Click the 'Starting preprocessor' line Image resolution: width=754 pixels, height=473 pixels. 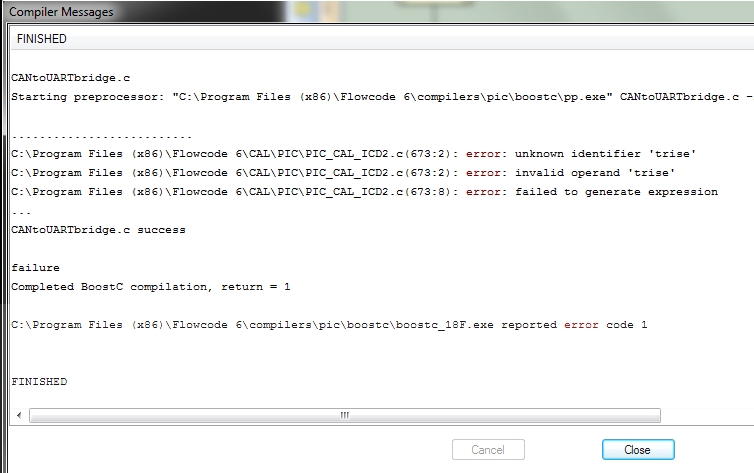pos(382,97)
